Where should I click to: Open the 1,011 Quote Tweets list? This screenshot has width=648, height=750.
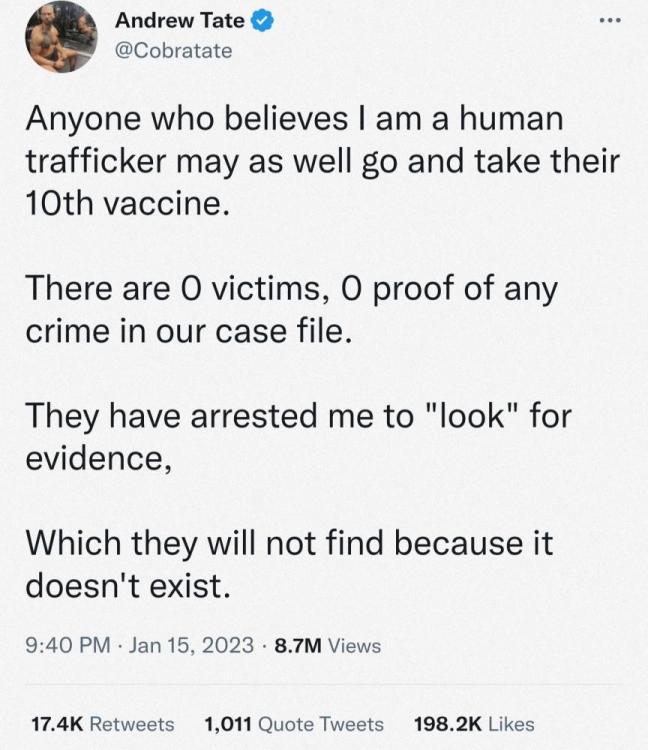coord(293,724)
